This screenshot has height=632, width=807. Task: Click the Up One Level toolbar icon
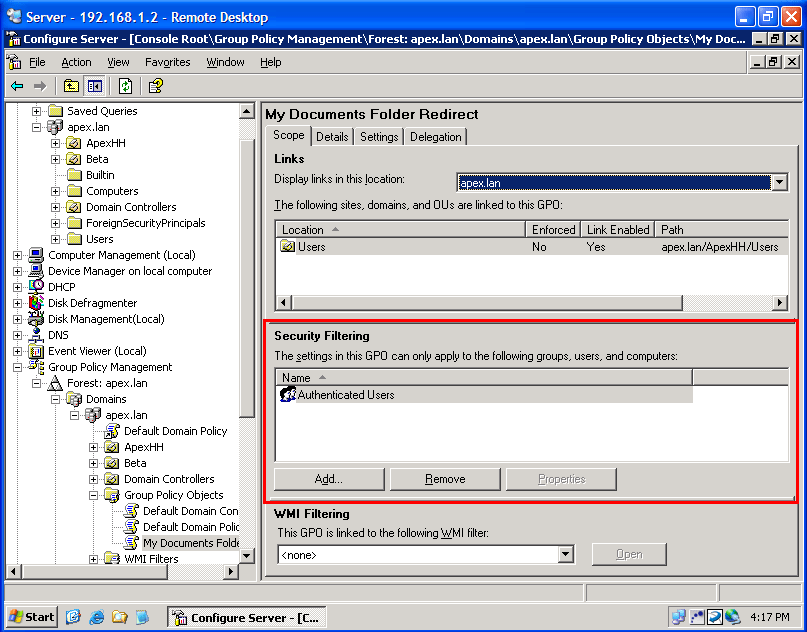tap(71, 86)
